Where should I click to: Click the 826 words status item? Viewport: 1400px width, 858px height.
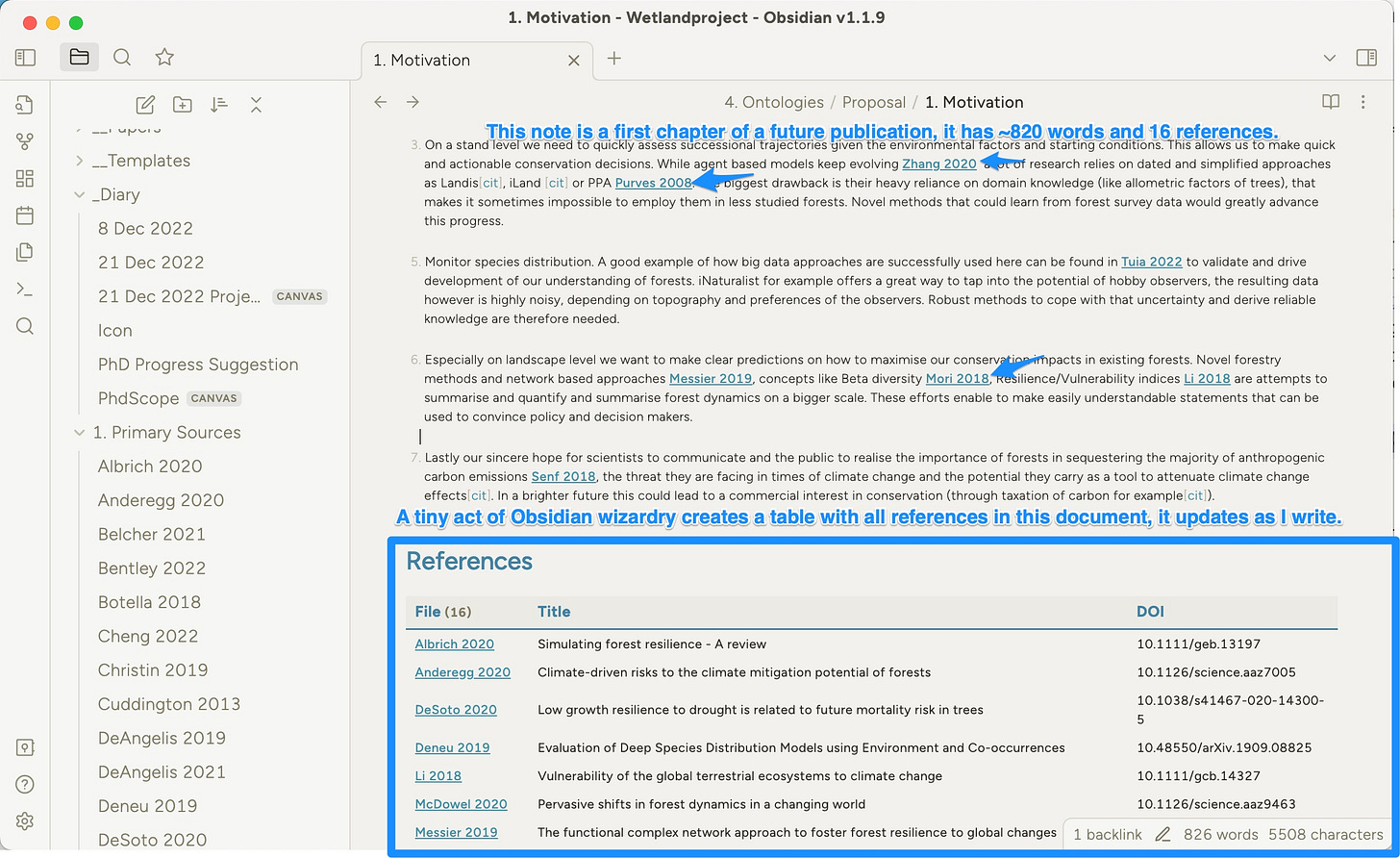(x=1221, y=834)
